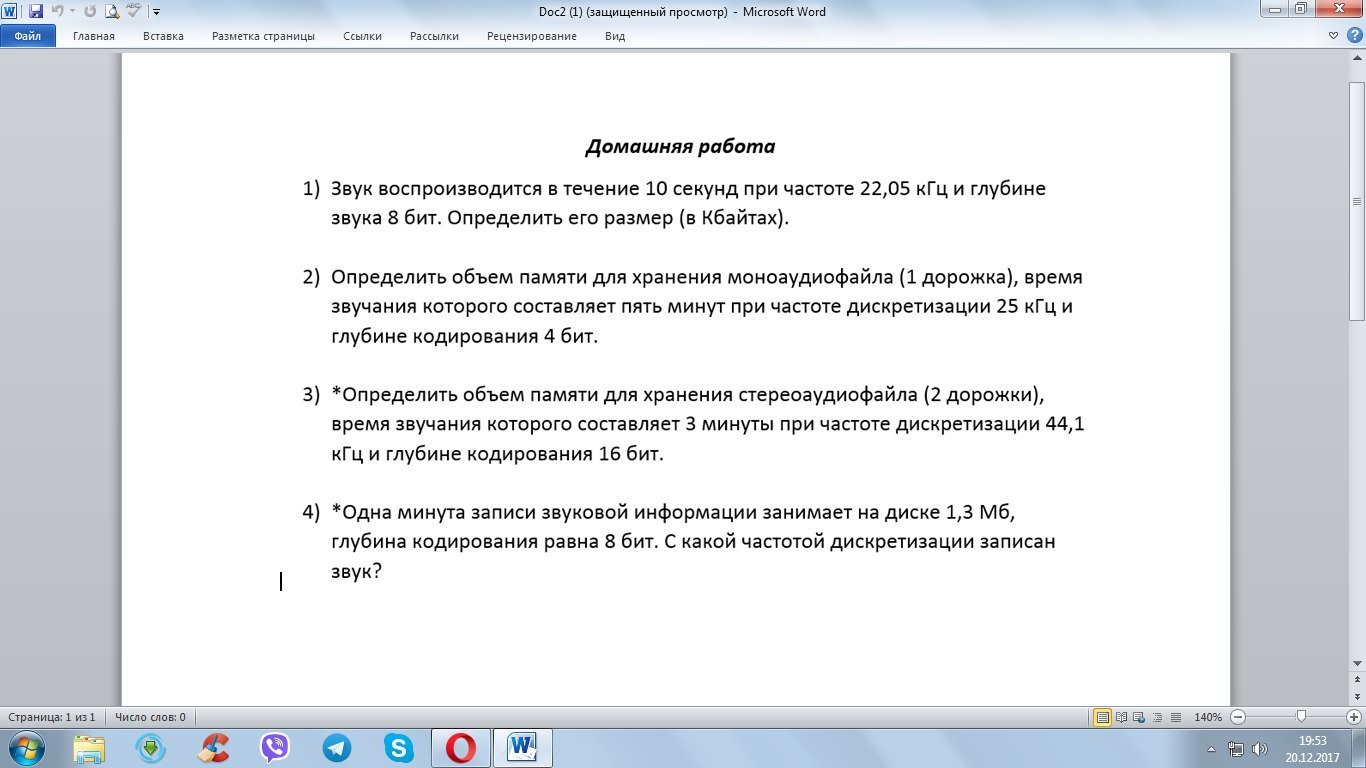Click the line кГц и глубине кодирования 16 бит
This screenshot has height=768, width=1366.
click(x=497, y=454)
